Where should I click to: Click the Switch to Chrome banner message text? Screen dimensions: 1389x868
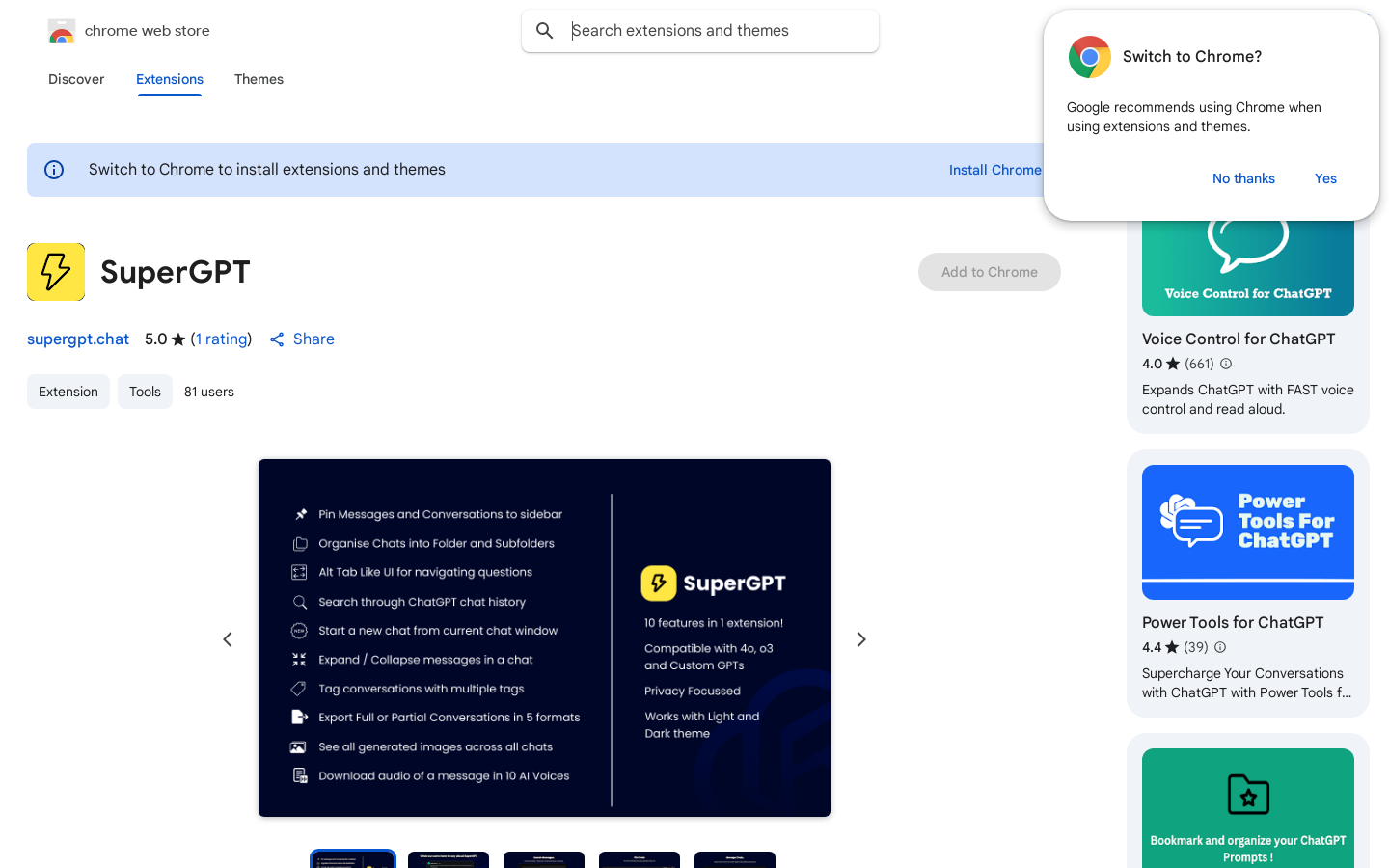coord(267,170)
